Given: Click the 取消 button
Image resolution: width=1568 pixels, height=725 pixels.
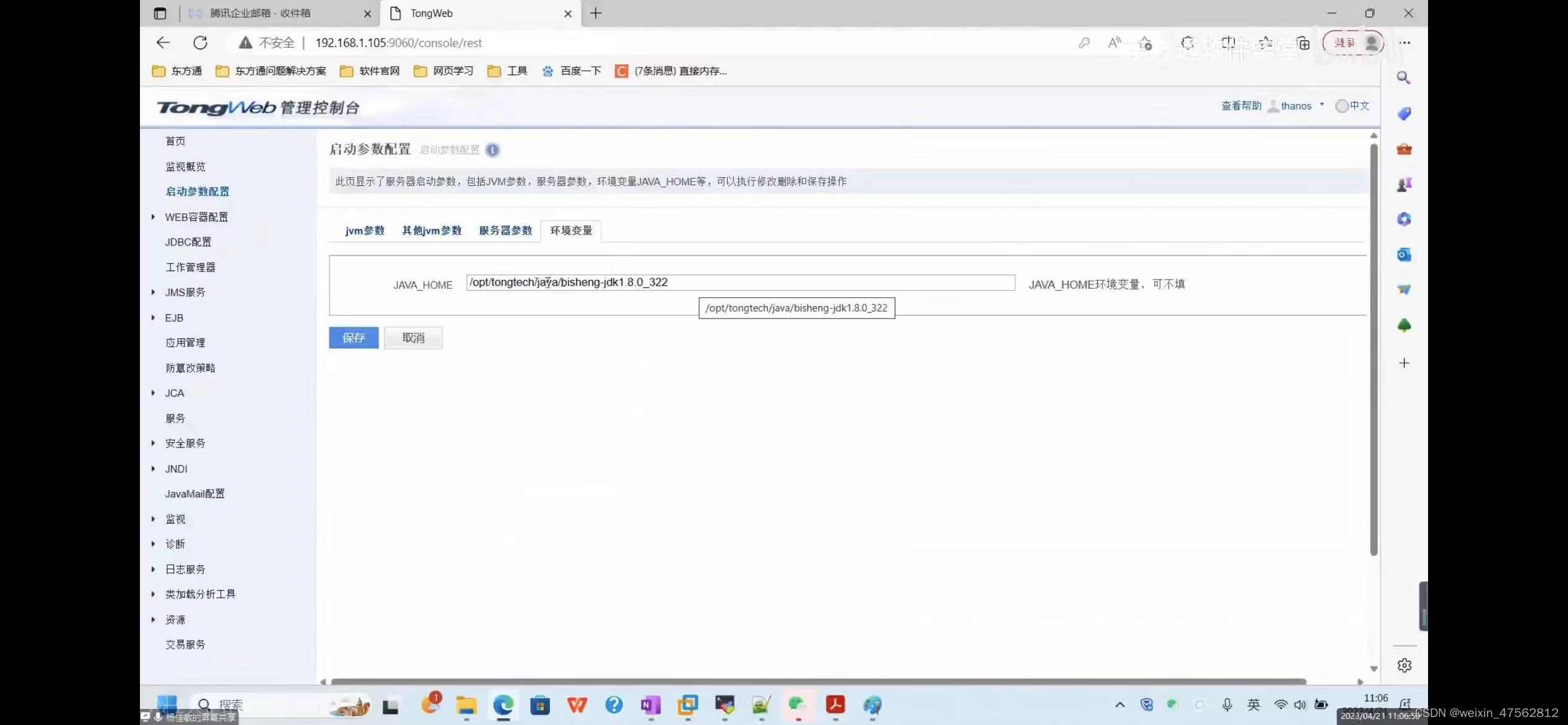Looking at the screenshot, I should [413, 338].
